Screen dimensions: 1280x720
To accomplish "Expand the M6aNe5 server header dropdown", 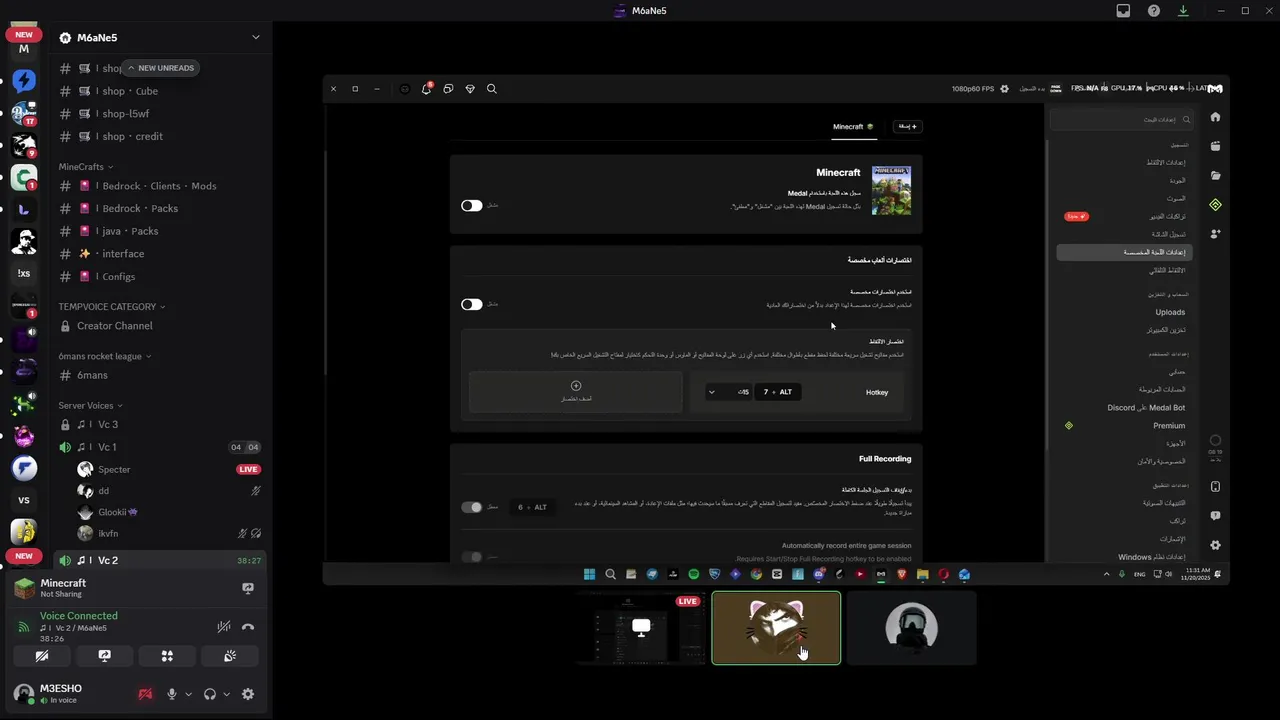I will (255, 37).
